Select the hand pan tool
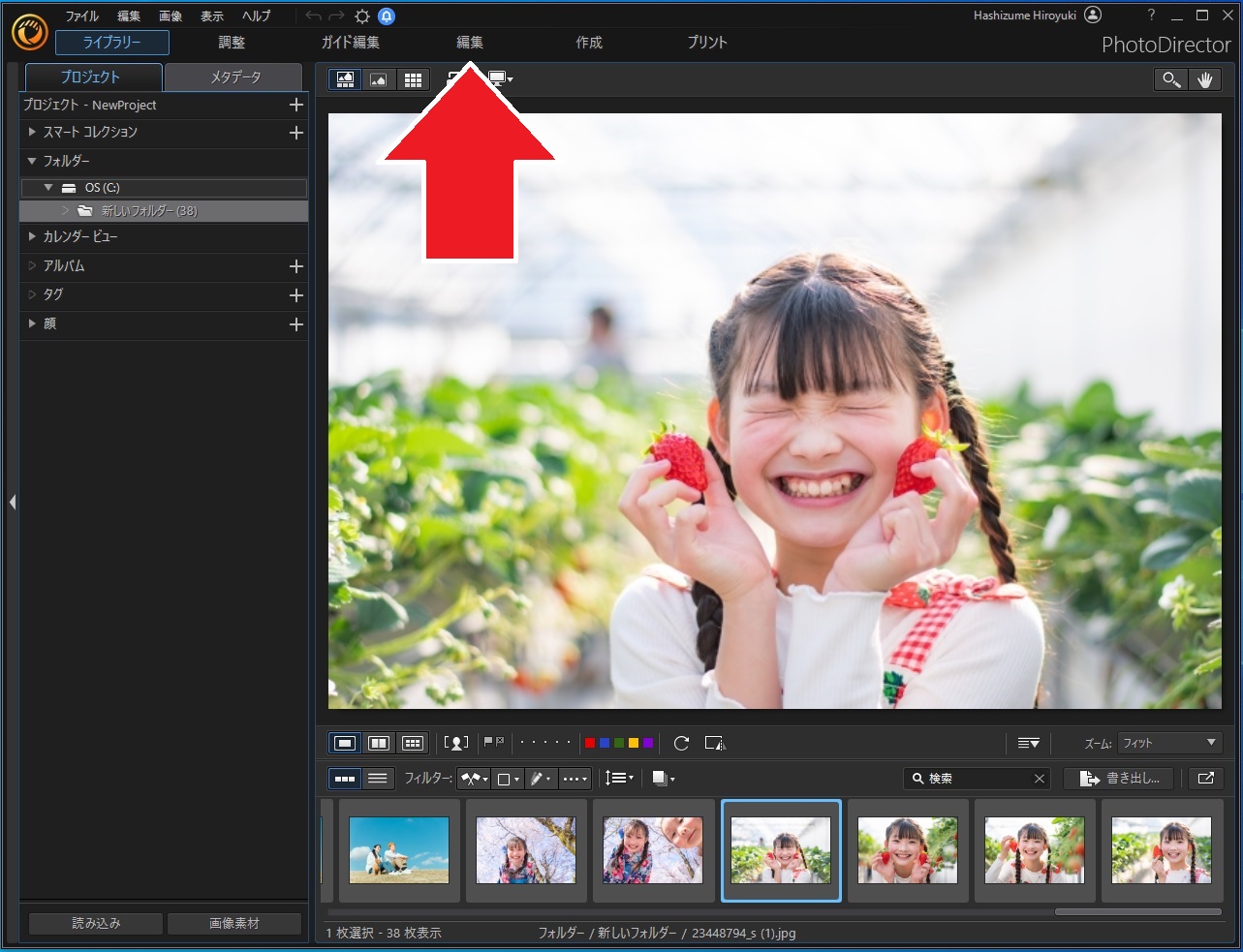The width and height of the screenshot is (1243, 952). click(x=1205, y=80)
